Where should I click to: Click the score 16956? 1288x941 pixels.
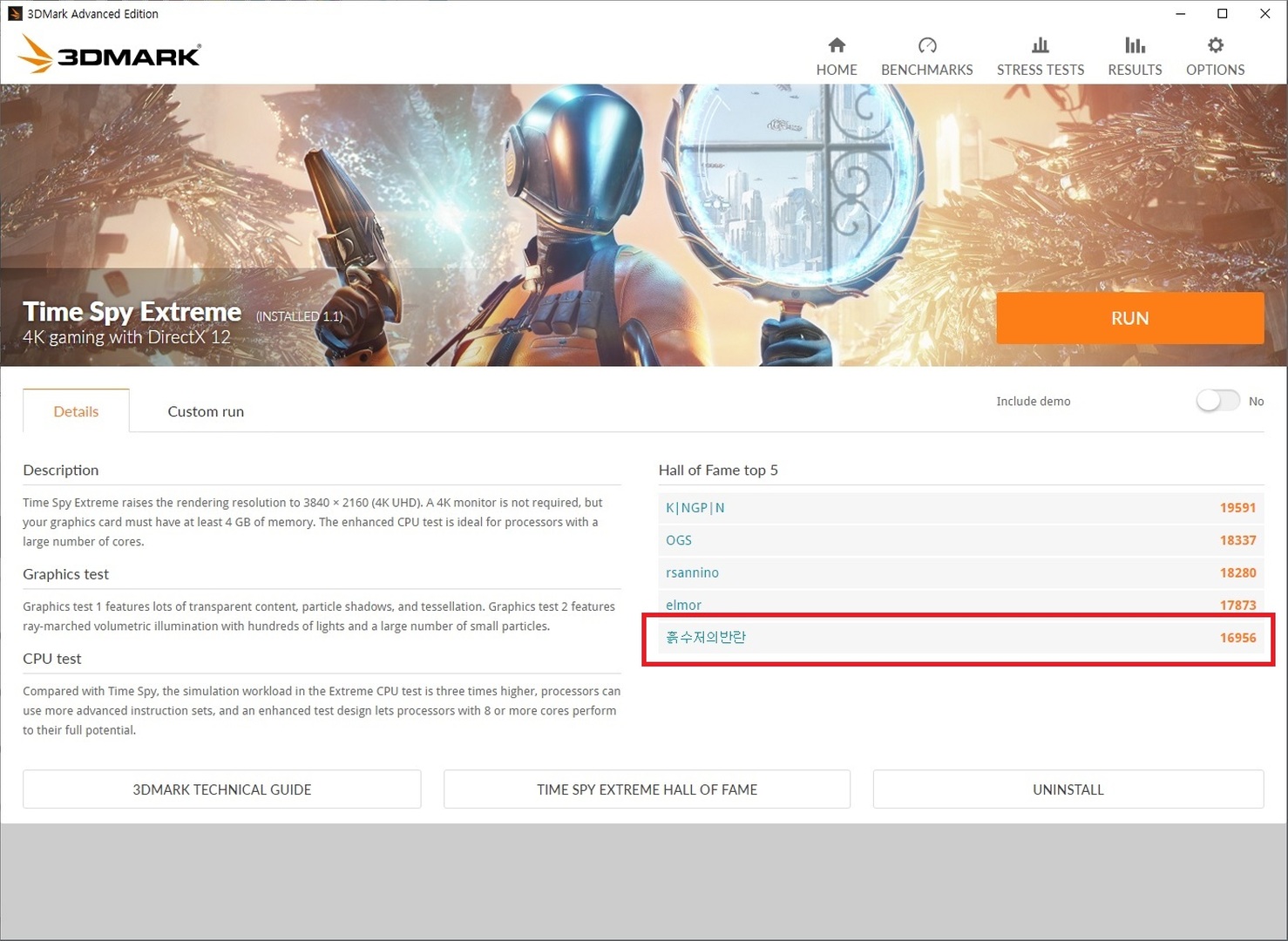(x=1237, y=638)
